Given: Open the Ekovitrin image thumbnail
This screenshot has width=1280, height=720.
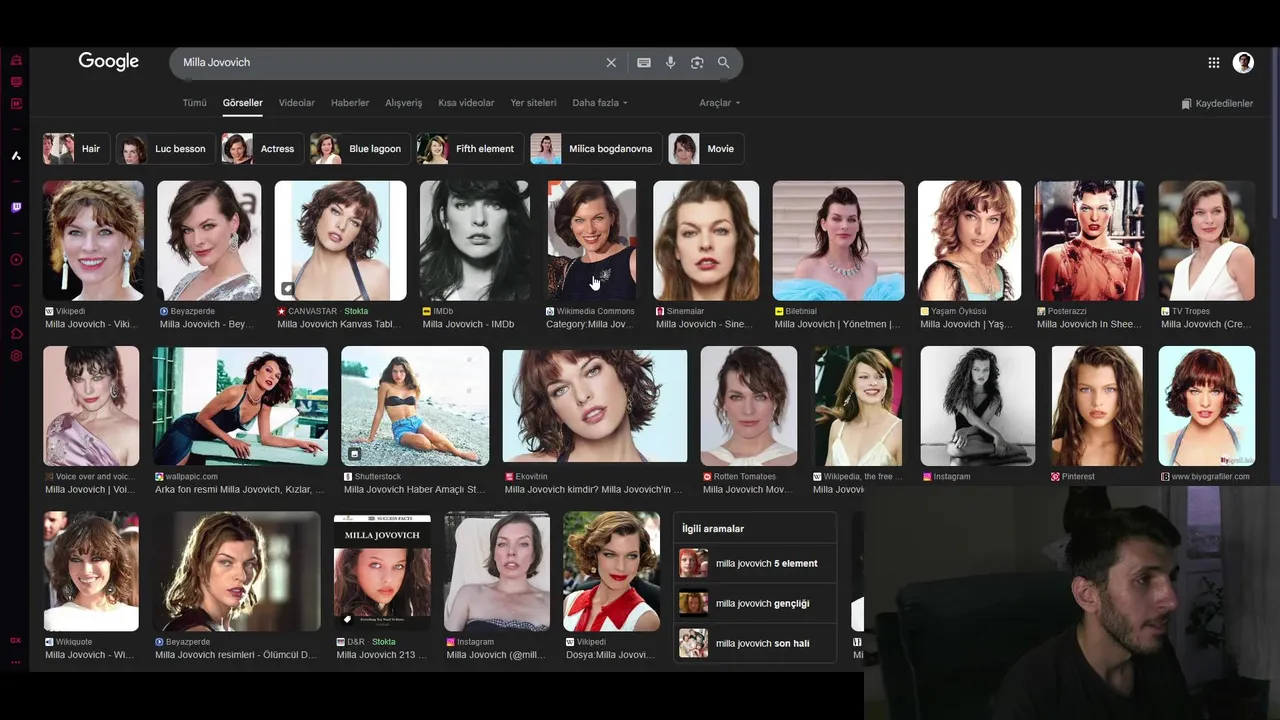Looking at the screenshot, I should (595, 404).
